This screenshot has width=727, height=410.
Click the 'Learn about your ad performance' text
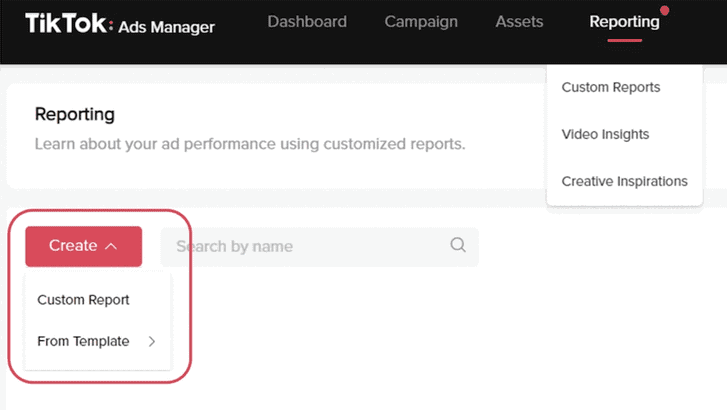coord(250,144)
